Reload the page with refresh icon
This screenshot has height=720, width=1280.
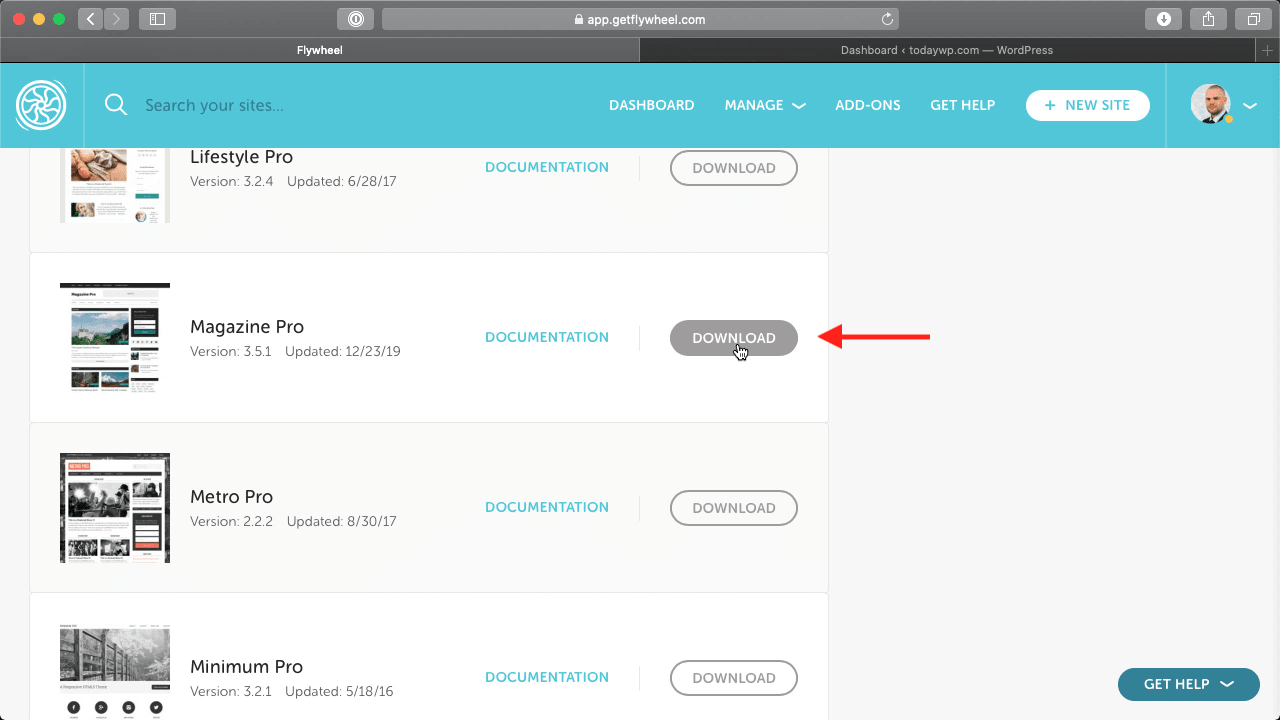pos(887,19)
